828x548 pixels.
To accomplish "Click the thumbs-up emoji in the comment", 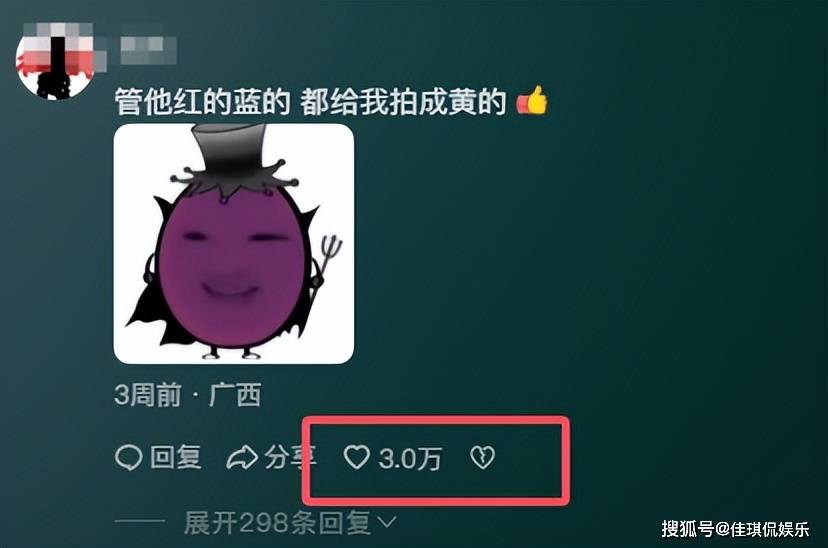I will (x=532, y=100).
